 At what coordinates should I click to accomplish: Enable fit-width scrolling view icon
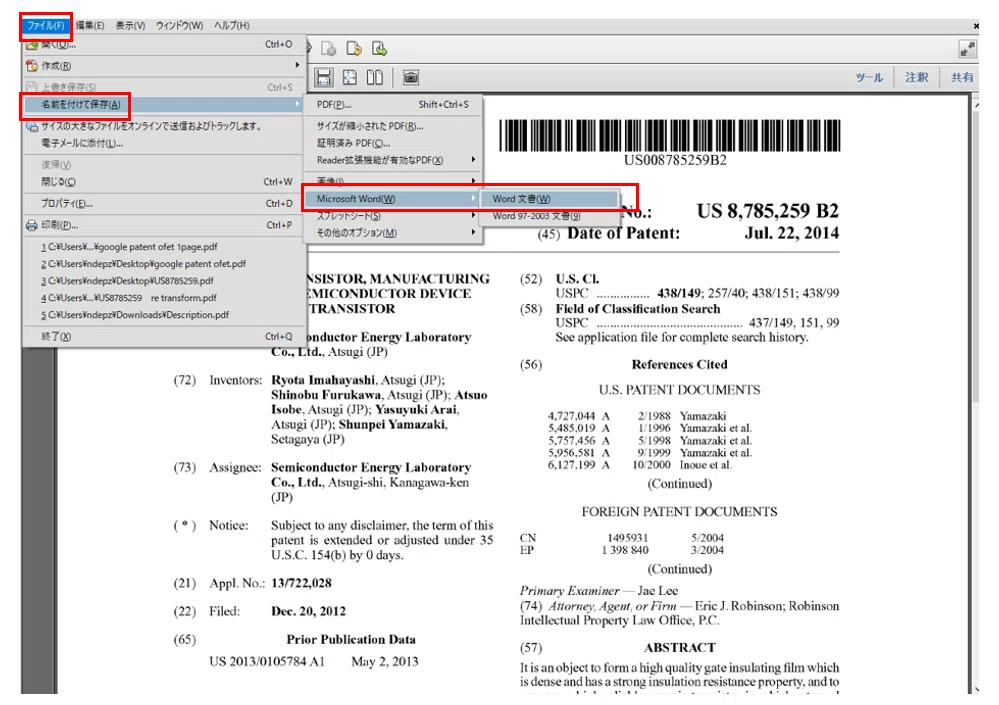(324, 78)
